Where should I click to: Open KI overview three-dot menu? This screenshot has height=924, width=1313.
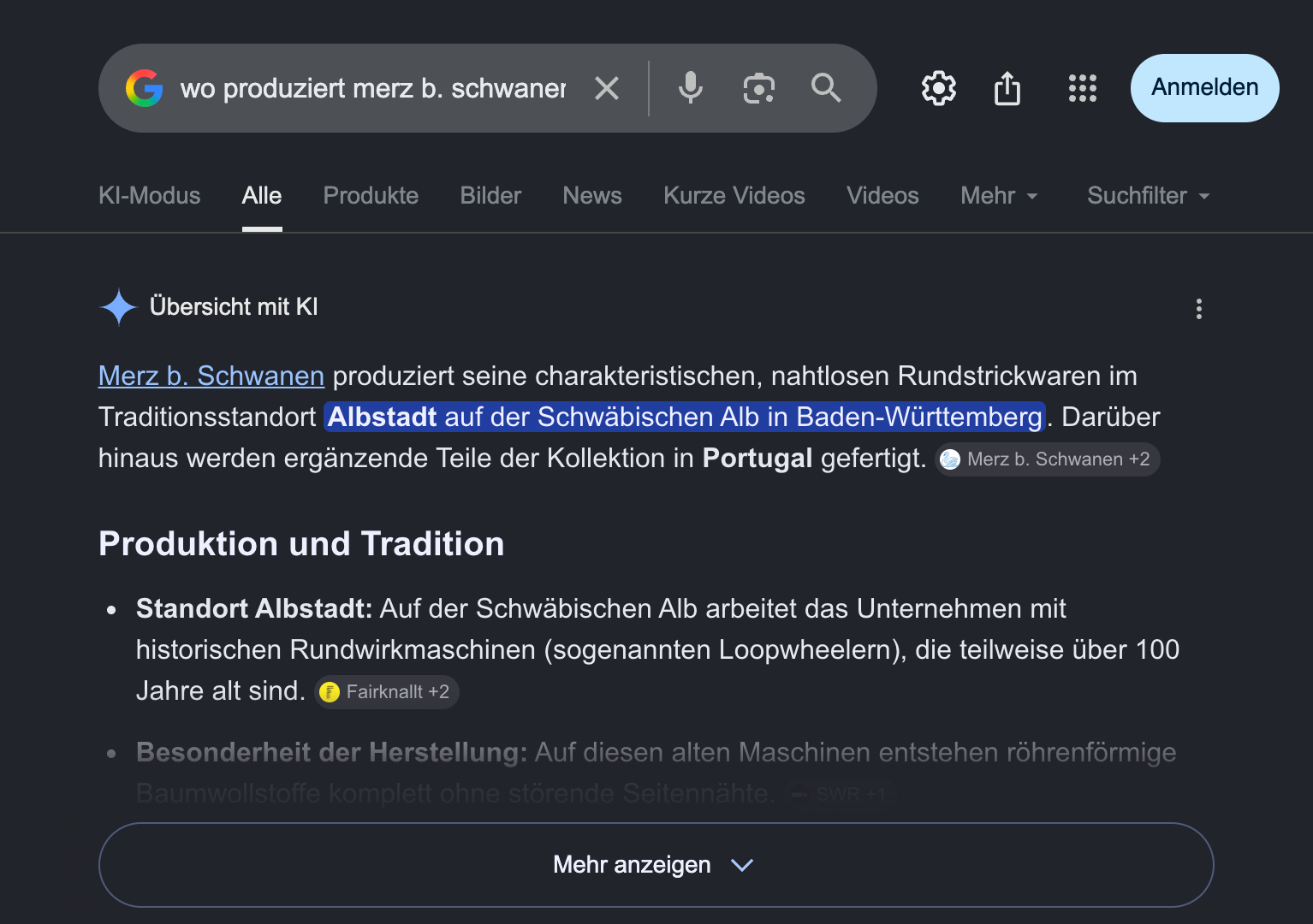tap(1199, 309)
